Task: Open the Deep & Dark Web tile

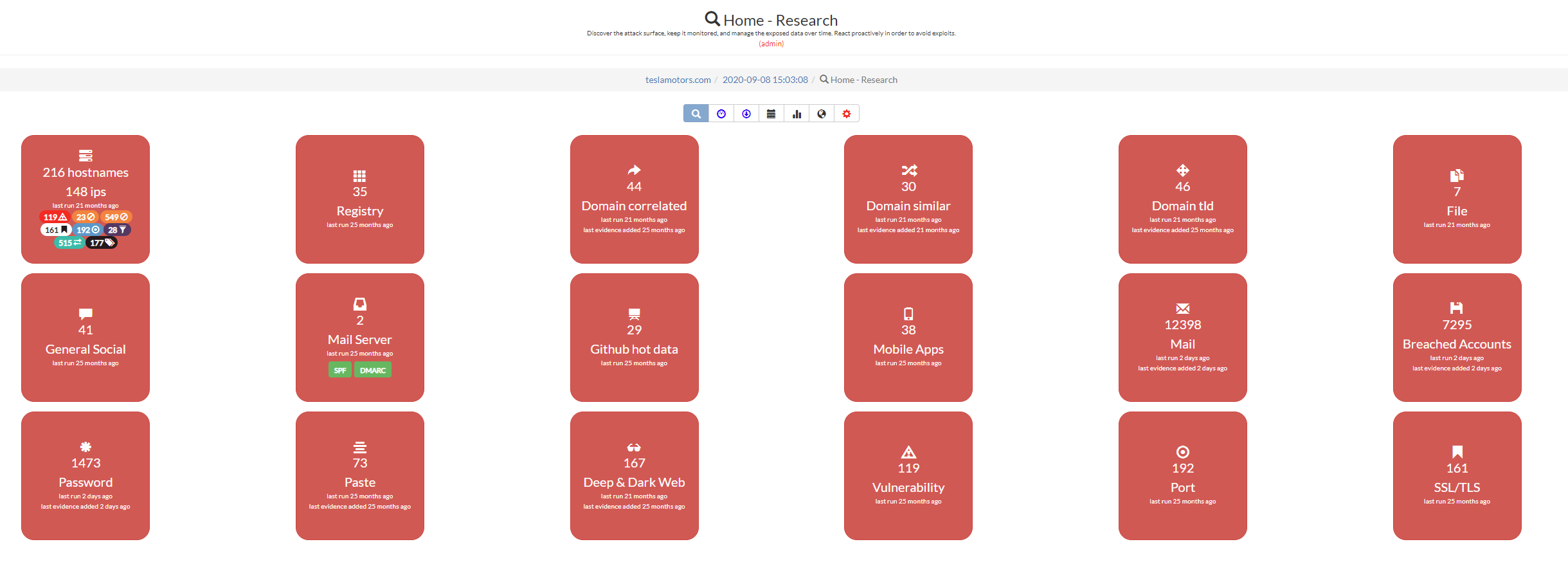Action: (x=634, y=476)
